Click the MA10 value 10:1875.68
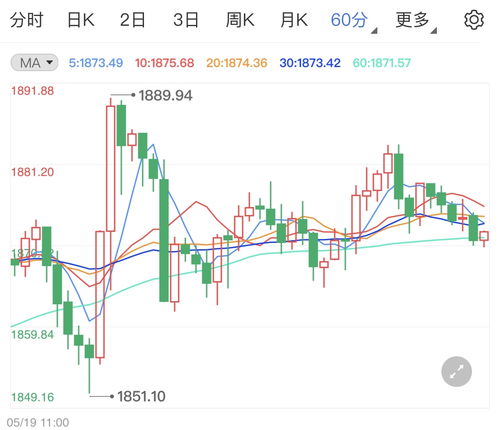This screenshot has height=430, width=500. tap(164, 63)
